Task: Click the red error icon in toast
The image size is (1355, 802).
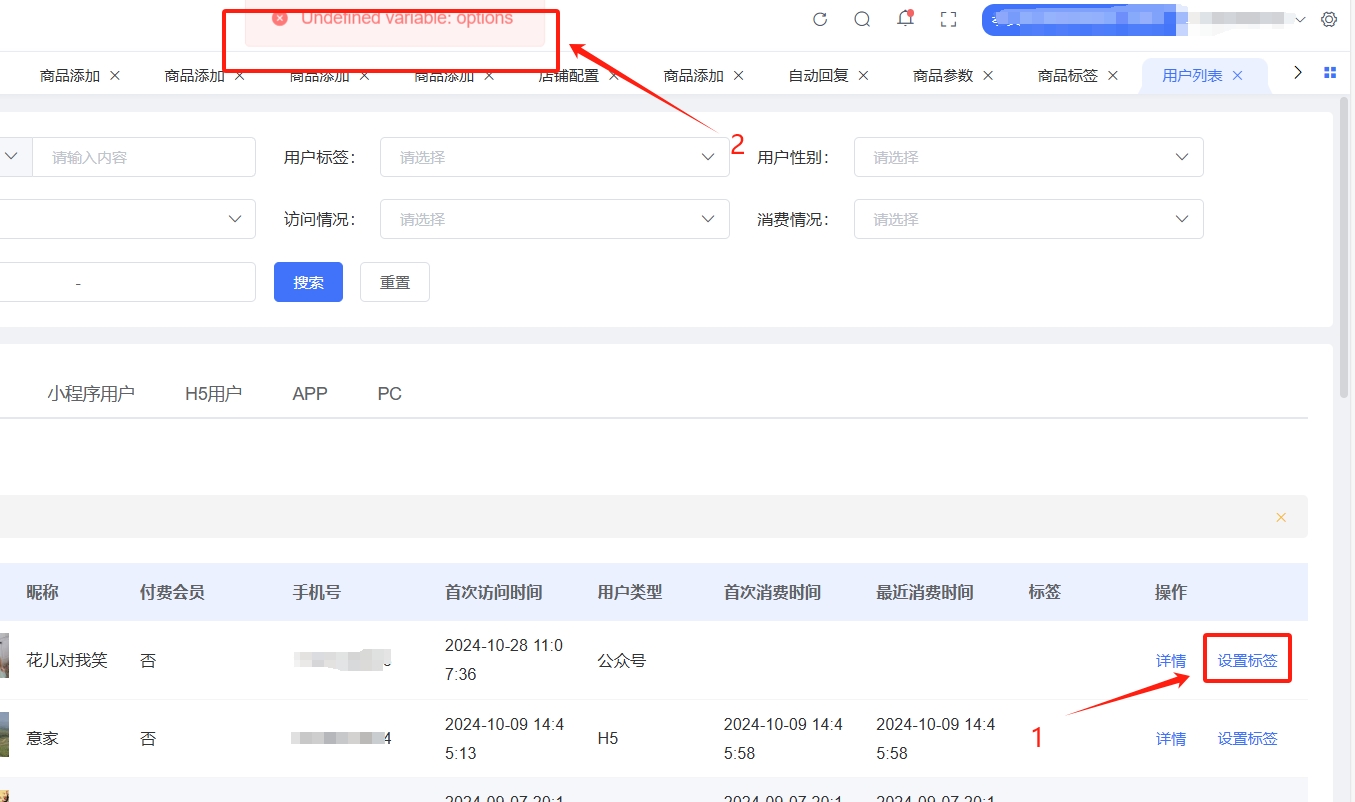Action: pos(280,18)
